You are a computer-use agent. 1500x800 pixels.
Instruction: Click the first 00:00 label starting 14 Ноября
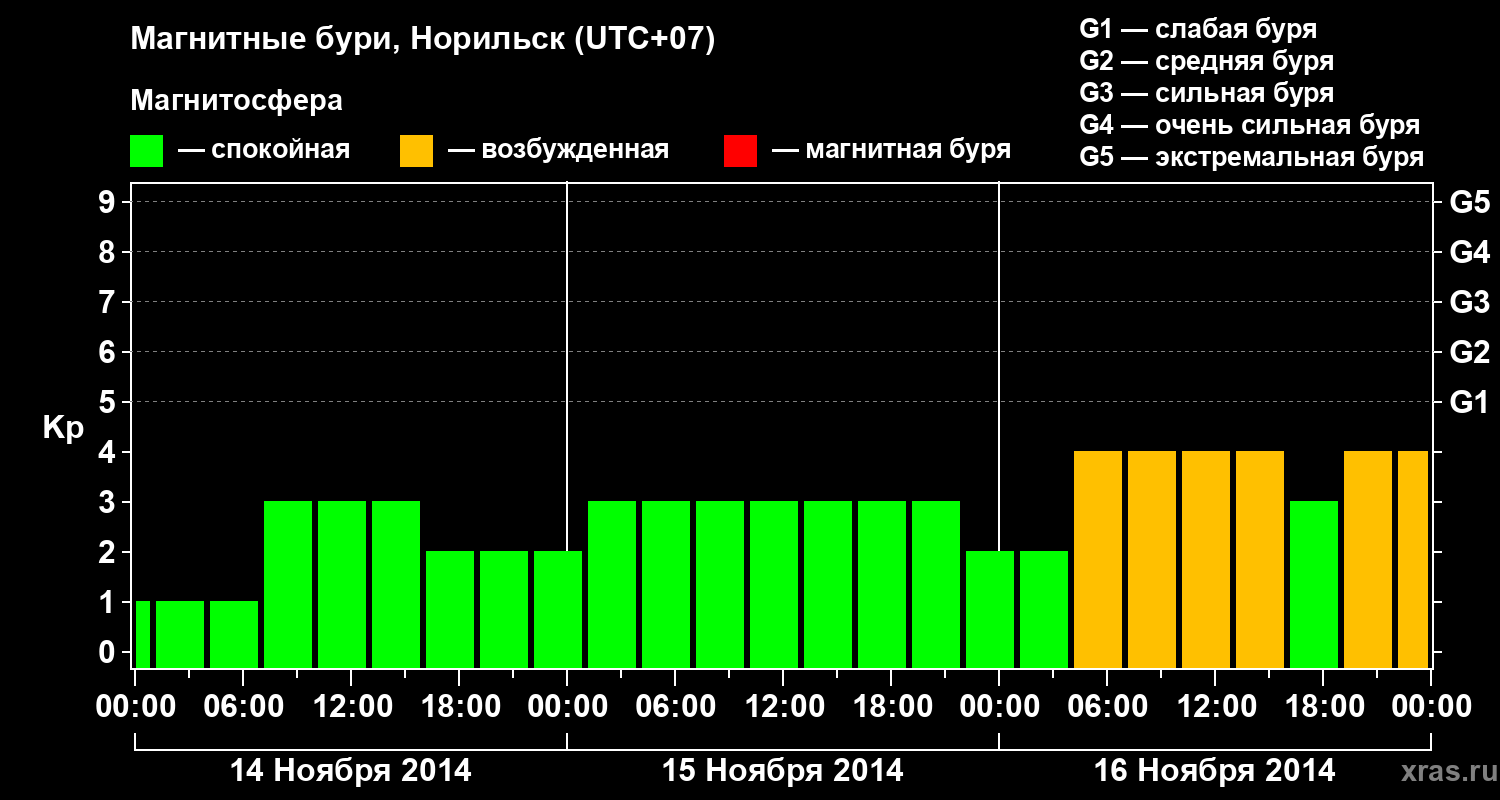pyautogui.click(x=135, y=707)
